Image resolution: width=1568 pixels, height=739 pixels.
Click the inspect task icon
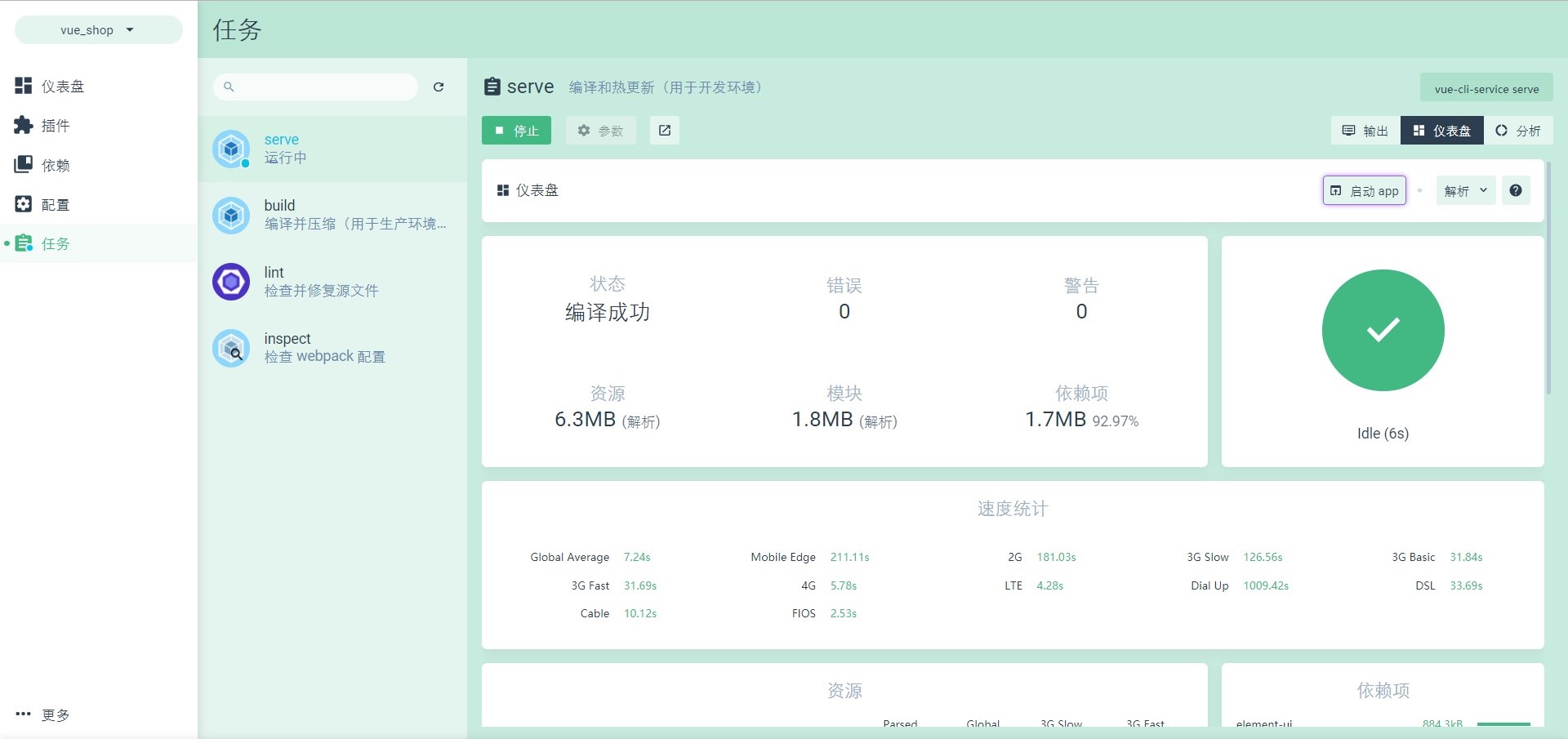coord(231,349)
